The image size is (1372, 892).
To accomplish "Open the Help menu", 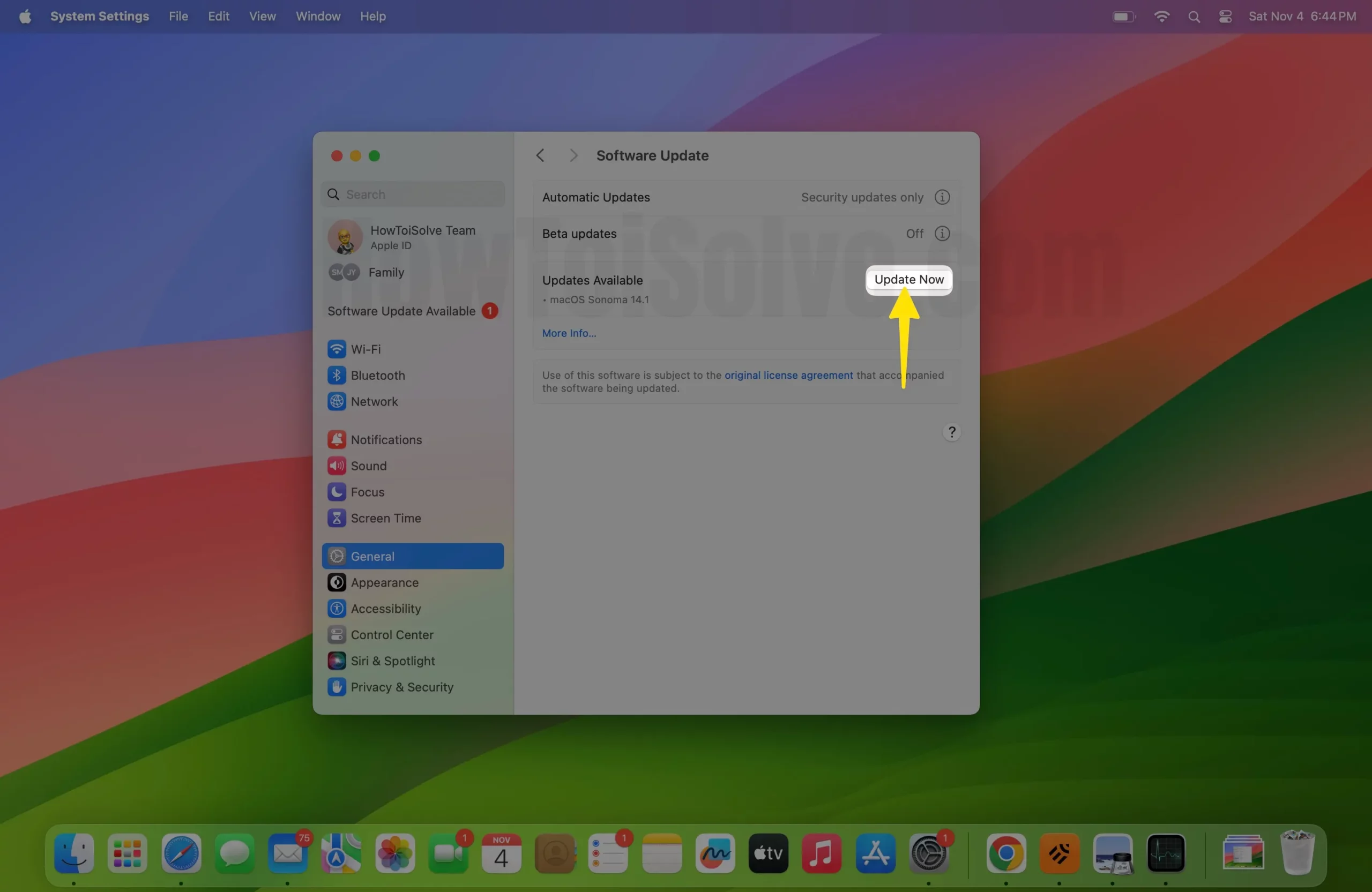I will coord(372,16).
